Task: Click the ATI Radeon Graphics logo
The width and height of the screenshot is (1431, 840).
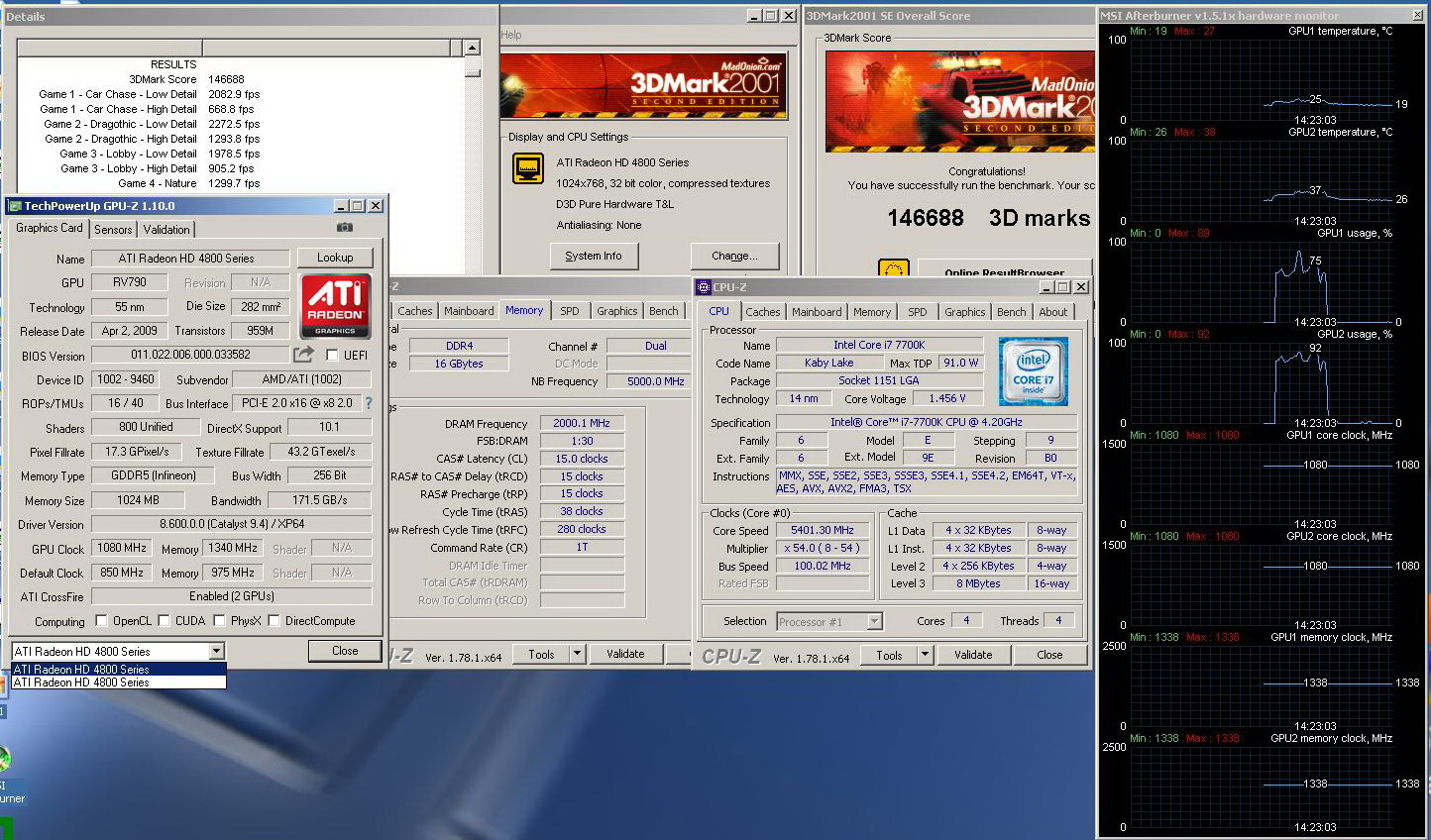Action: pyautogui.click(x=335, y=306)
